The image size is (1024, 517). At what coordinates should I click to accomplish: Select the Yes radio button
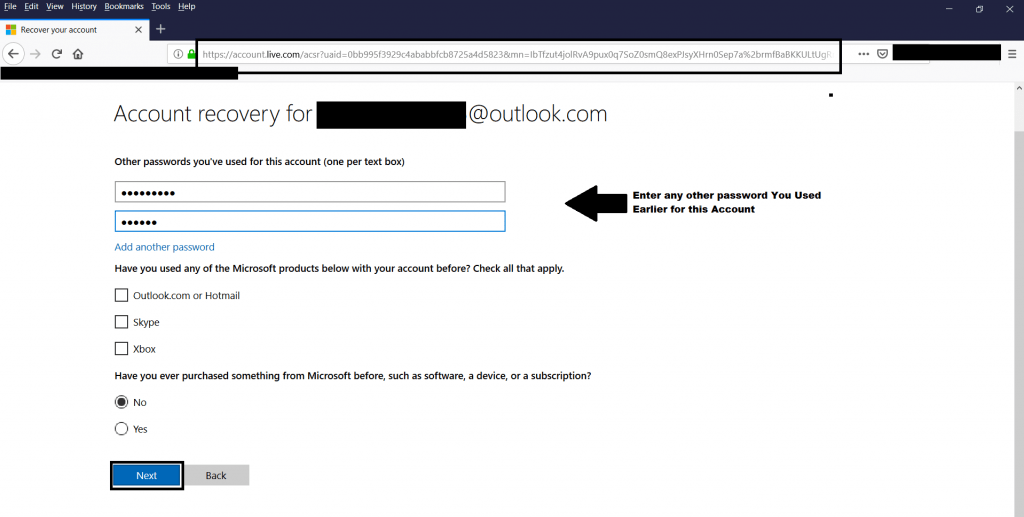(x=121, y=429)
